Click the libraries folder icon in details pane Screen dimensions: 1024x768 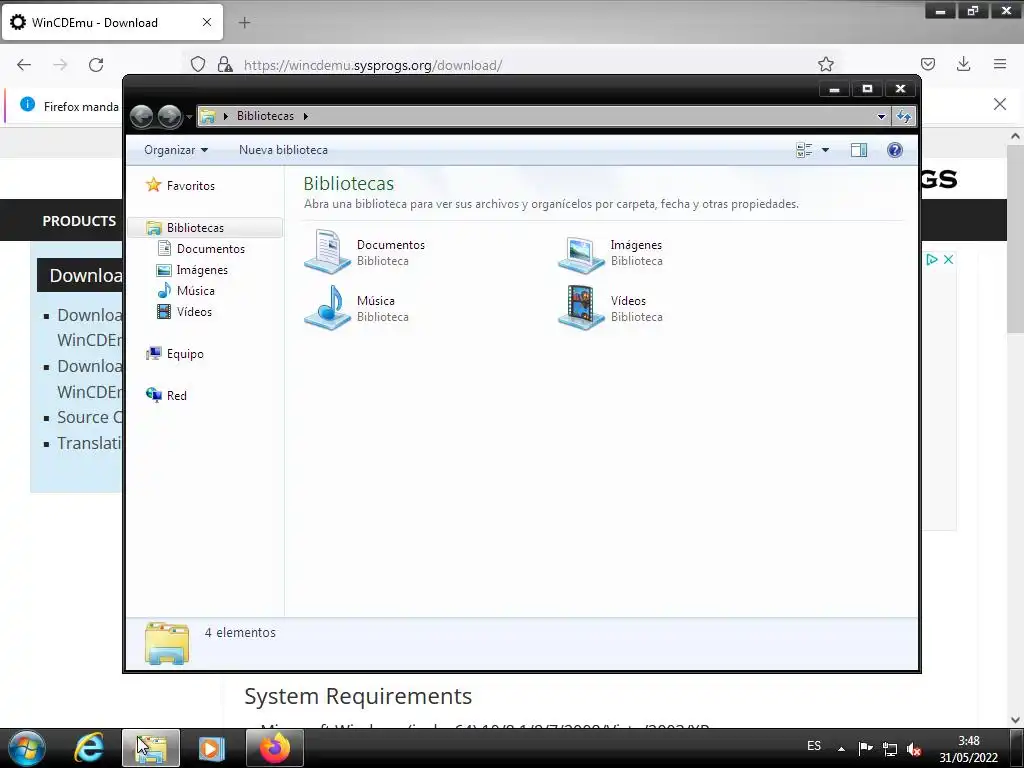(167, 643)
